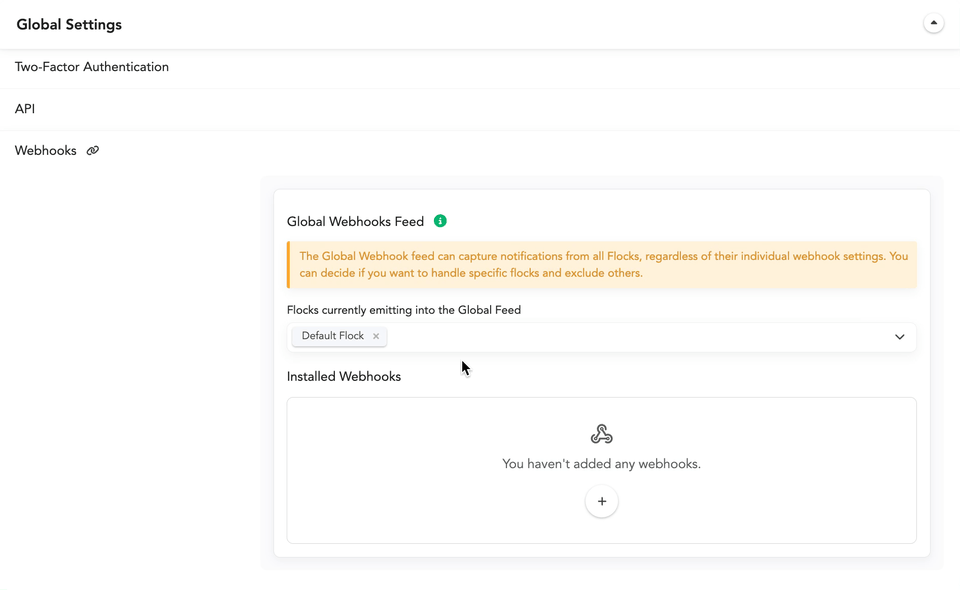Remove the Default Flock tag with its x
960x590 pixels.
[x=376, y=336]
